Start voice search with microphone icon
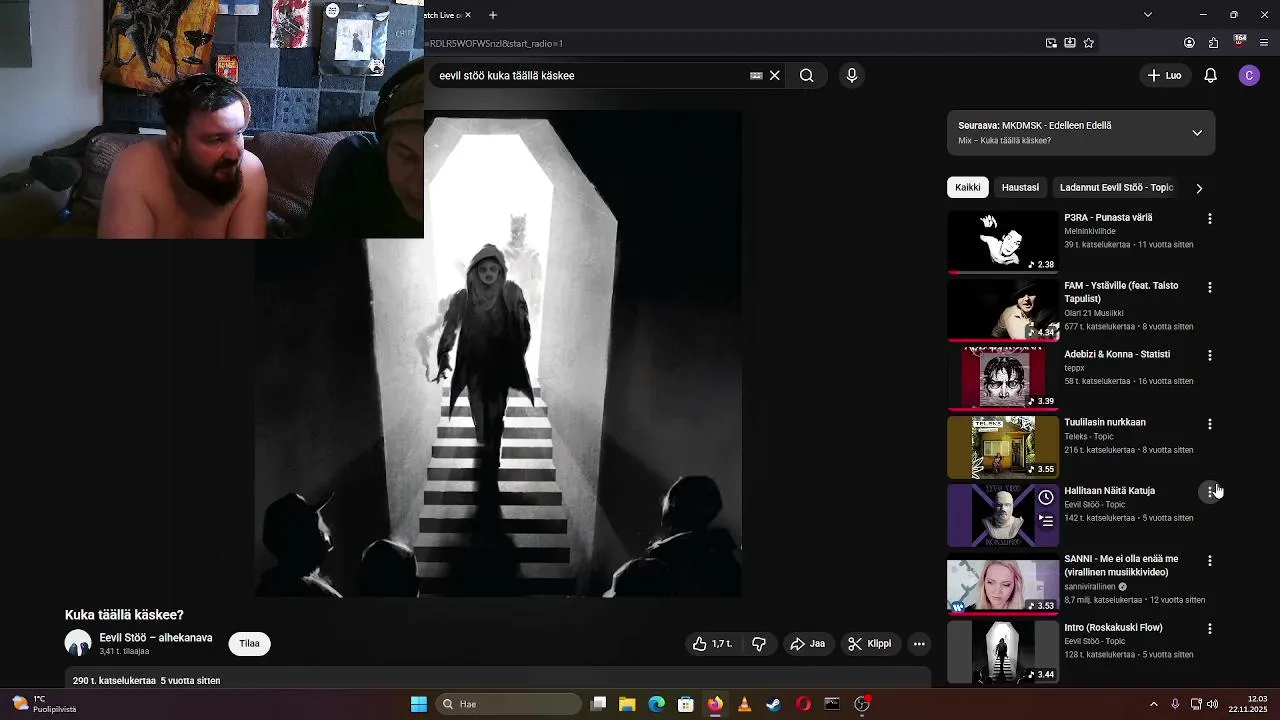Viewport: 1280px width, 720px height. 852,75
